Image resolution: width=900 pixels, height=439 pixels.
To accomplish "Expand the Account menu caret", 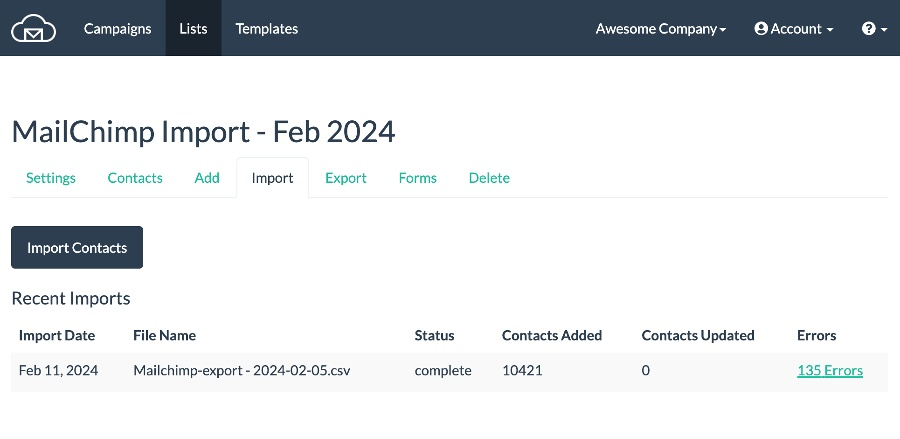I will (830, 30).
